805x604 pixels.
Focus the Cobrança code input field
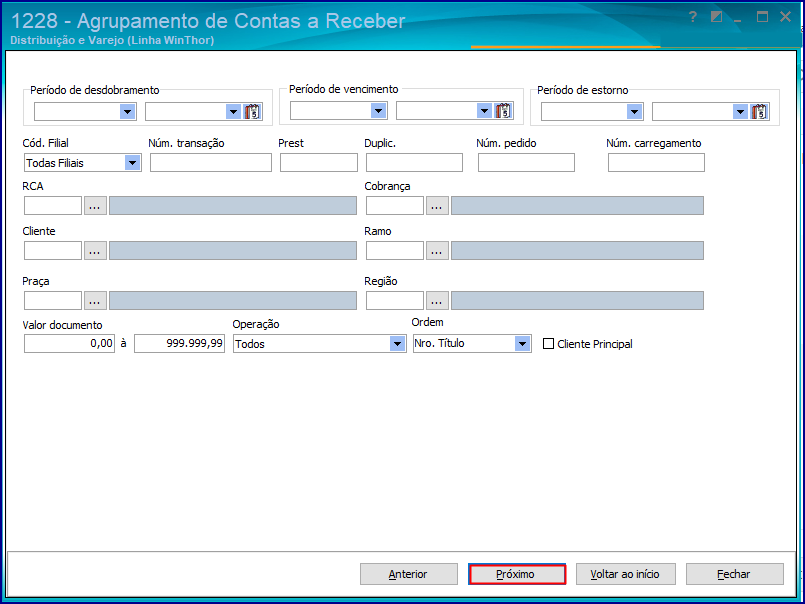click(x=395, y=206)
